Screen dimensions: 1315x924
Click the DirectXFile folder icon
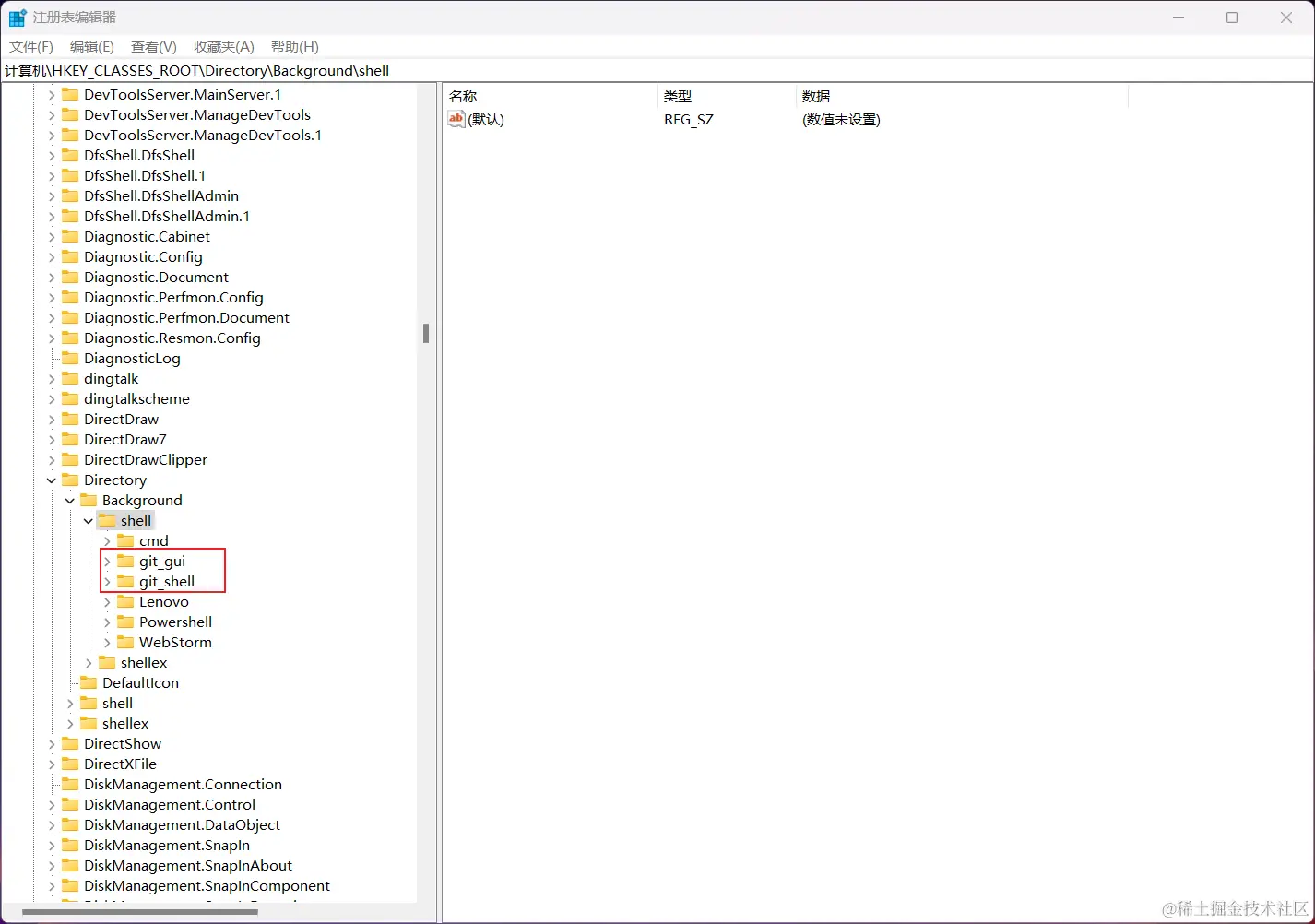pos(70,764)
